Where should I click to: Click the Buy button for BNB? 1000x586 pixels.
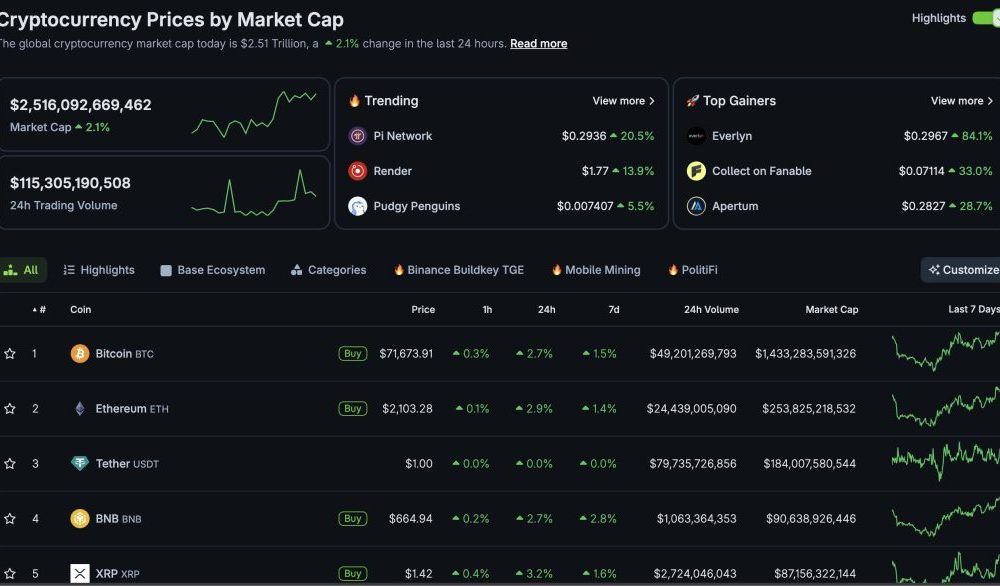pos(352,518)
